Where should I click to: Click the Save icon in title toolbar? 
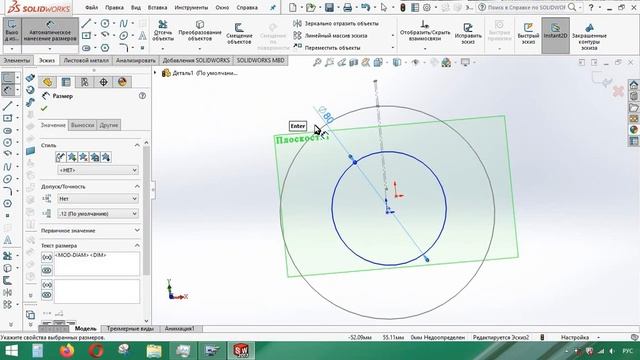tap(329, 7)
